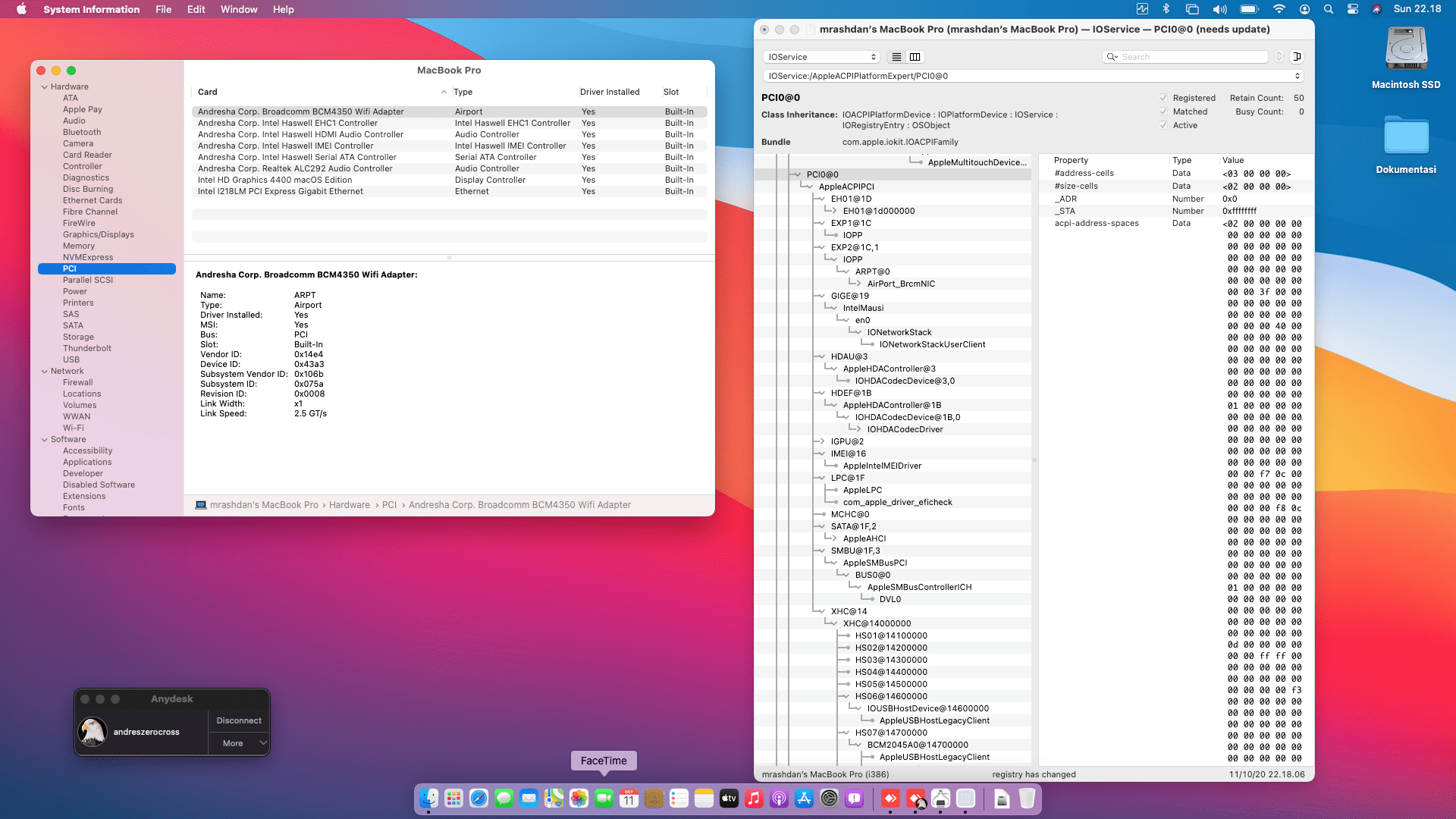
Task: Open the registry path dropdown selector
Action: (1297, 75)
